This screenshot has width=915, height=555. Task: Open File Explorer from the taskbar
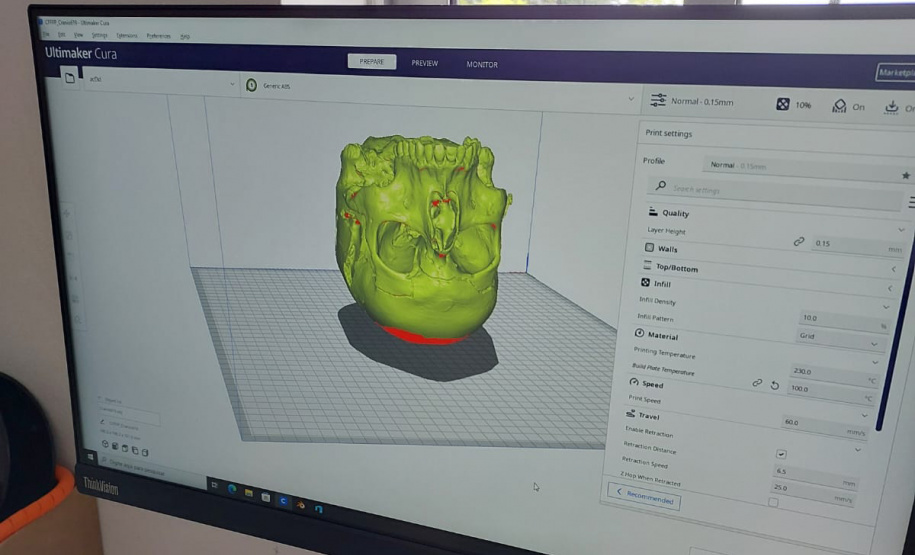tap(249, 493)
